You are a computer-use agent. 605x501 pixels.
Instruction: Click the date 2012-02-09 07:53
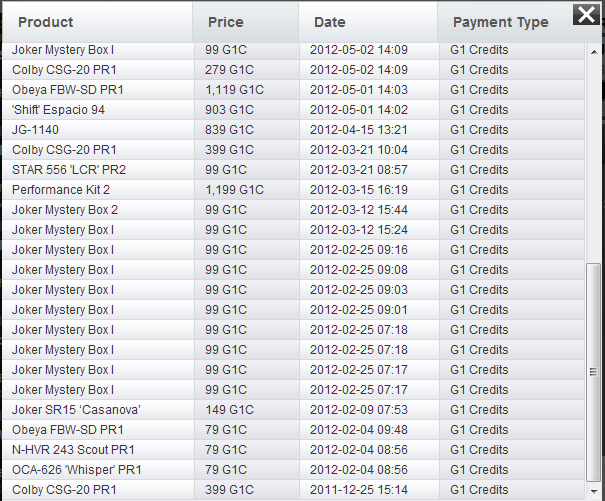[358, 410]
